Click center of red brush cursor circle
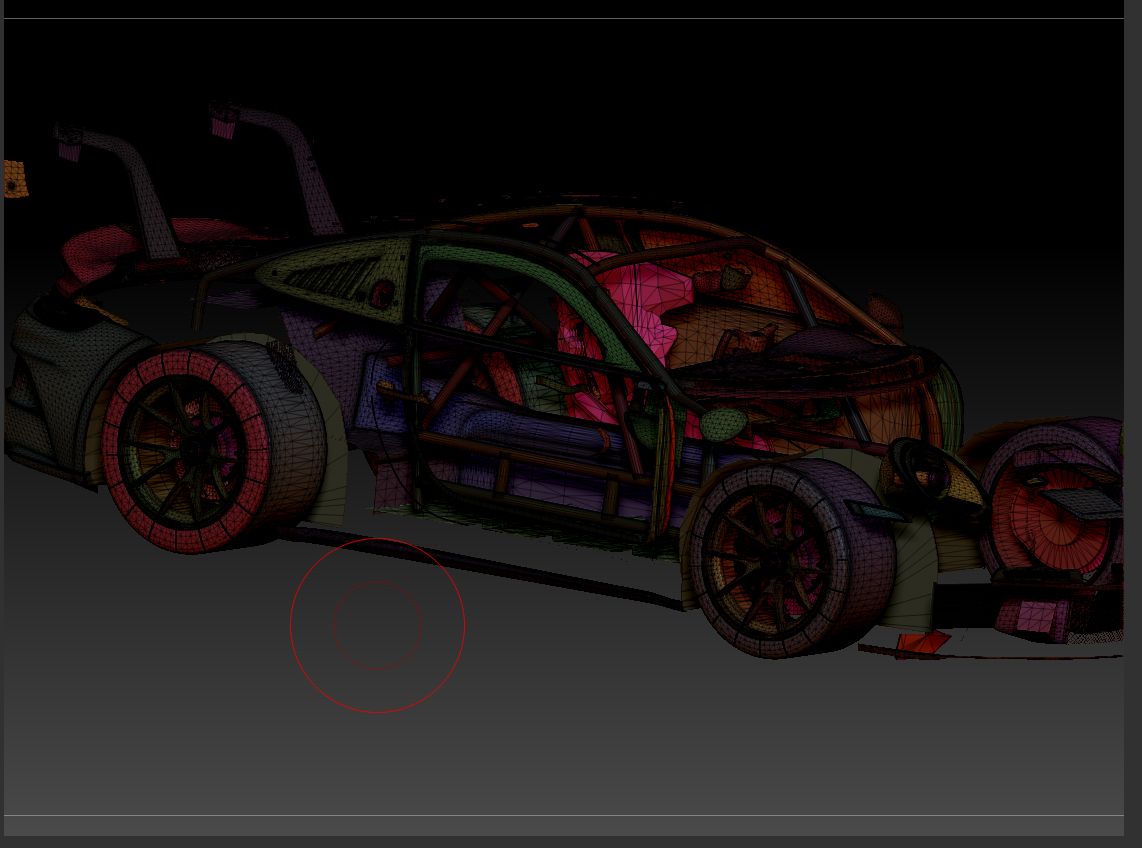Viewport: 1142px width, 848px height. (x=377, y=625)
